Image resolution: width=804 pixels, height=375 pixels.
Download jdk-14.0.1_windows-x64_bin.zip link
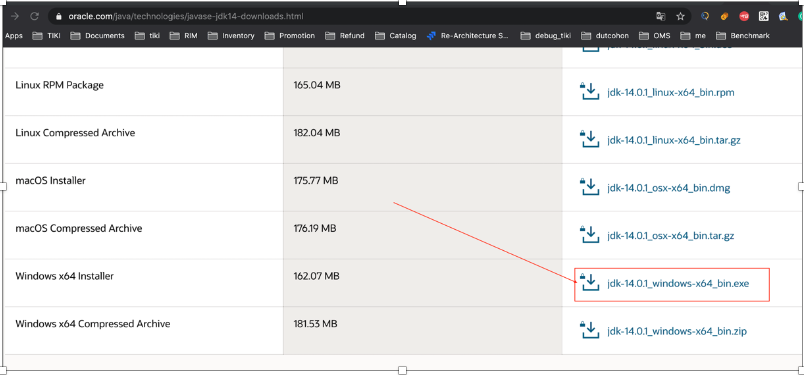point(677,331)
